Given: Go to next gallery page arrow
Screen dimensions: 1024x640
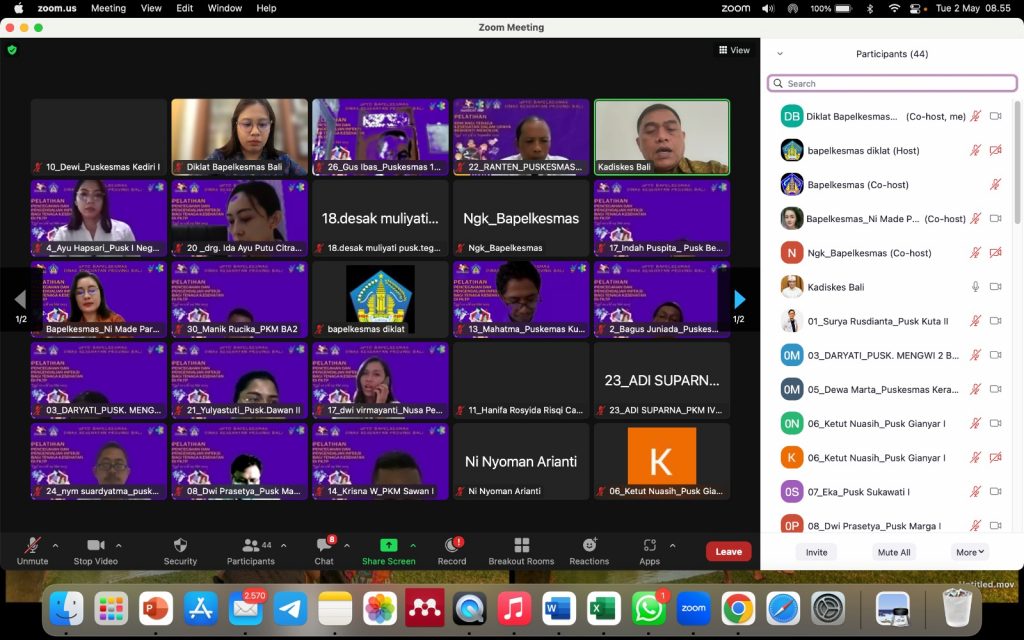Looking at the screenshot, I should point(739,300).
